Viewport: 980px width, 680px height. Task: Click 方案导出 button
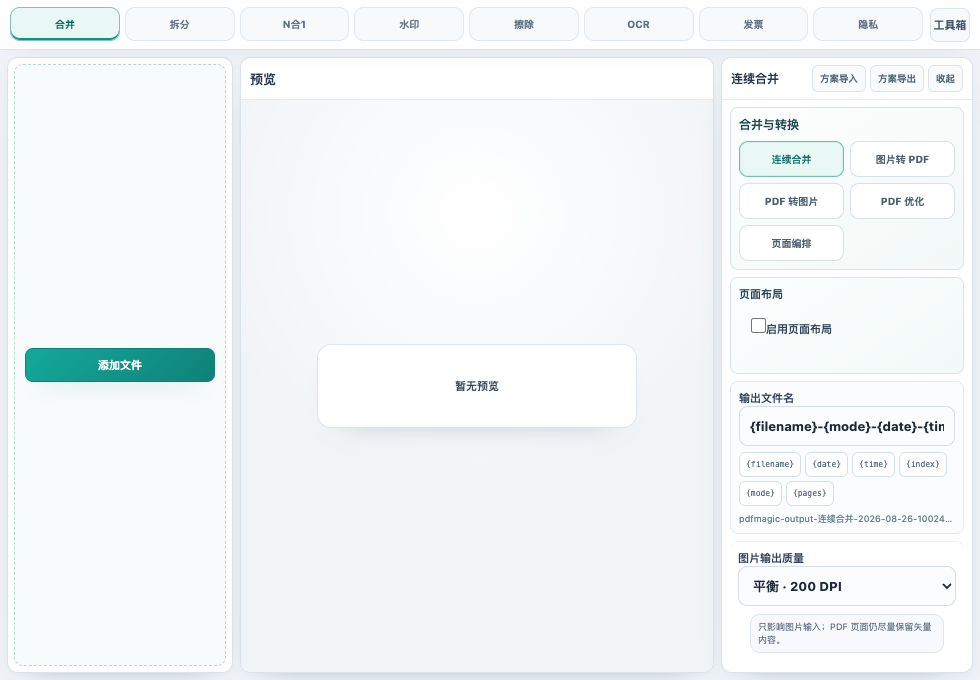(897, 79)
